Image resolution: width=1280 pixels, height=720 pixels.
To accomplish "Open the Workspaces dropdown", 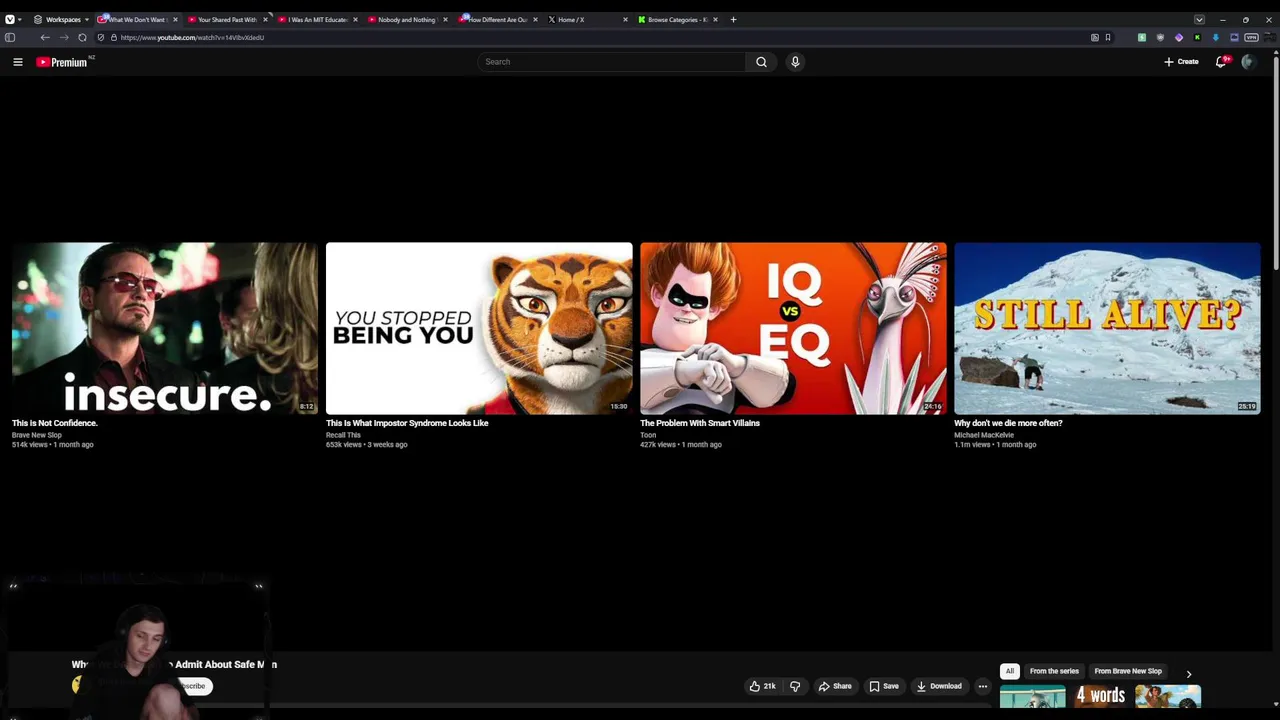I will click(x=62, y=19).
